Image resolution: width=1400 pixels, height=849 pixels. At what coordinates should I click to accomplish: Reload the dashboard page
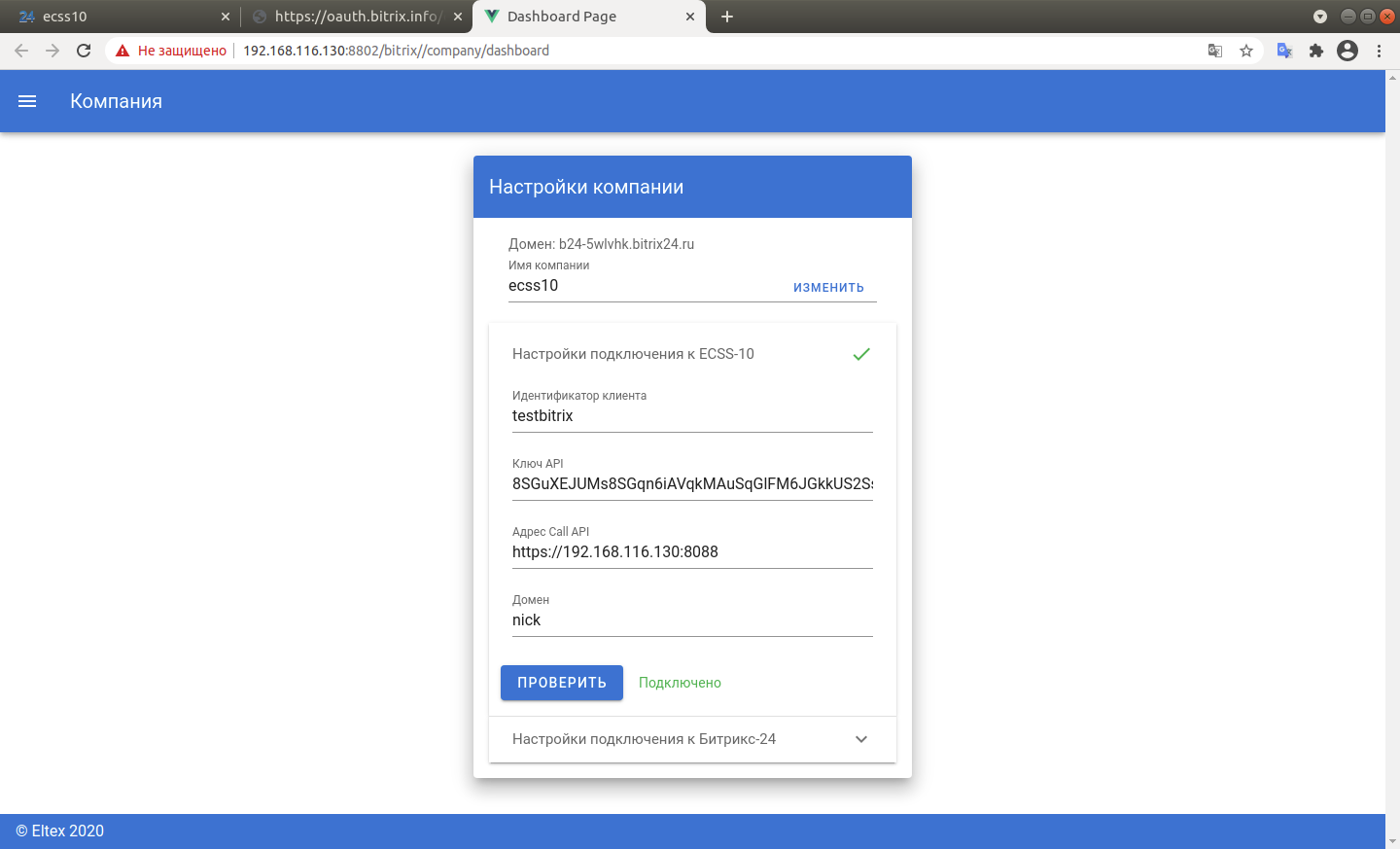(x=84, y=51)
